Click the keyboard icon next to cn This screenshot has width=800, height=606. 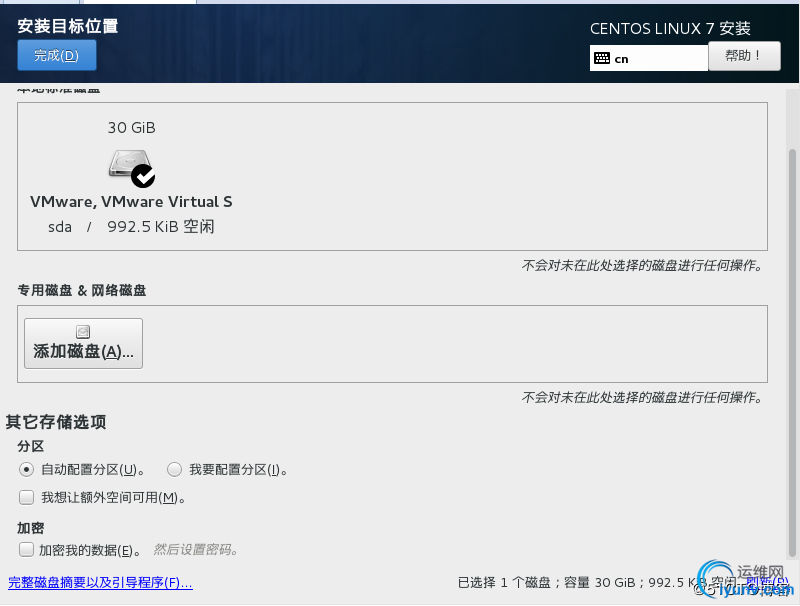[x=602, y=58]
